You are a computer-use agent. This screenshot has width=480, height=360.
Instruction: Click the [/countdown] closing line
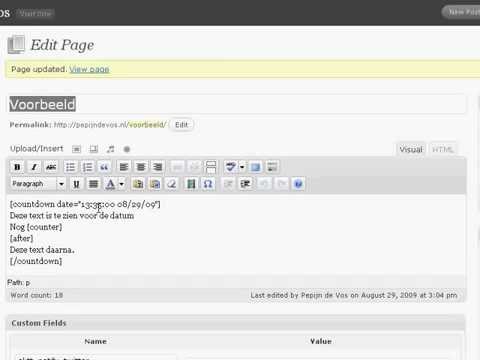click(x=36, y=261)
